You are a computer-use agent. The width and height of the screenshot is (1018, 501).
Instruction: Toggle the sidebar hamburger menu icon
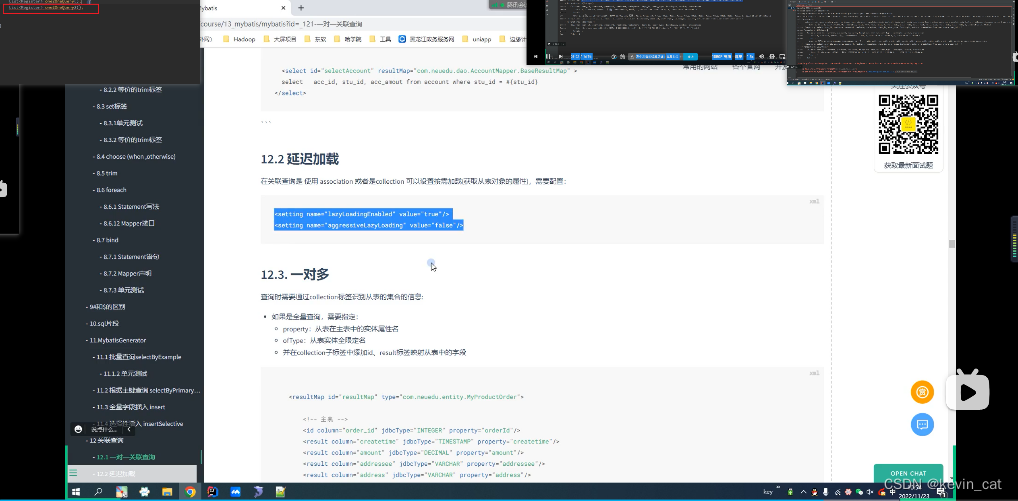pos(73,473)
